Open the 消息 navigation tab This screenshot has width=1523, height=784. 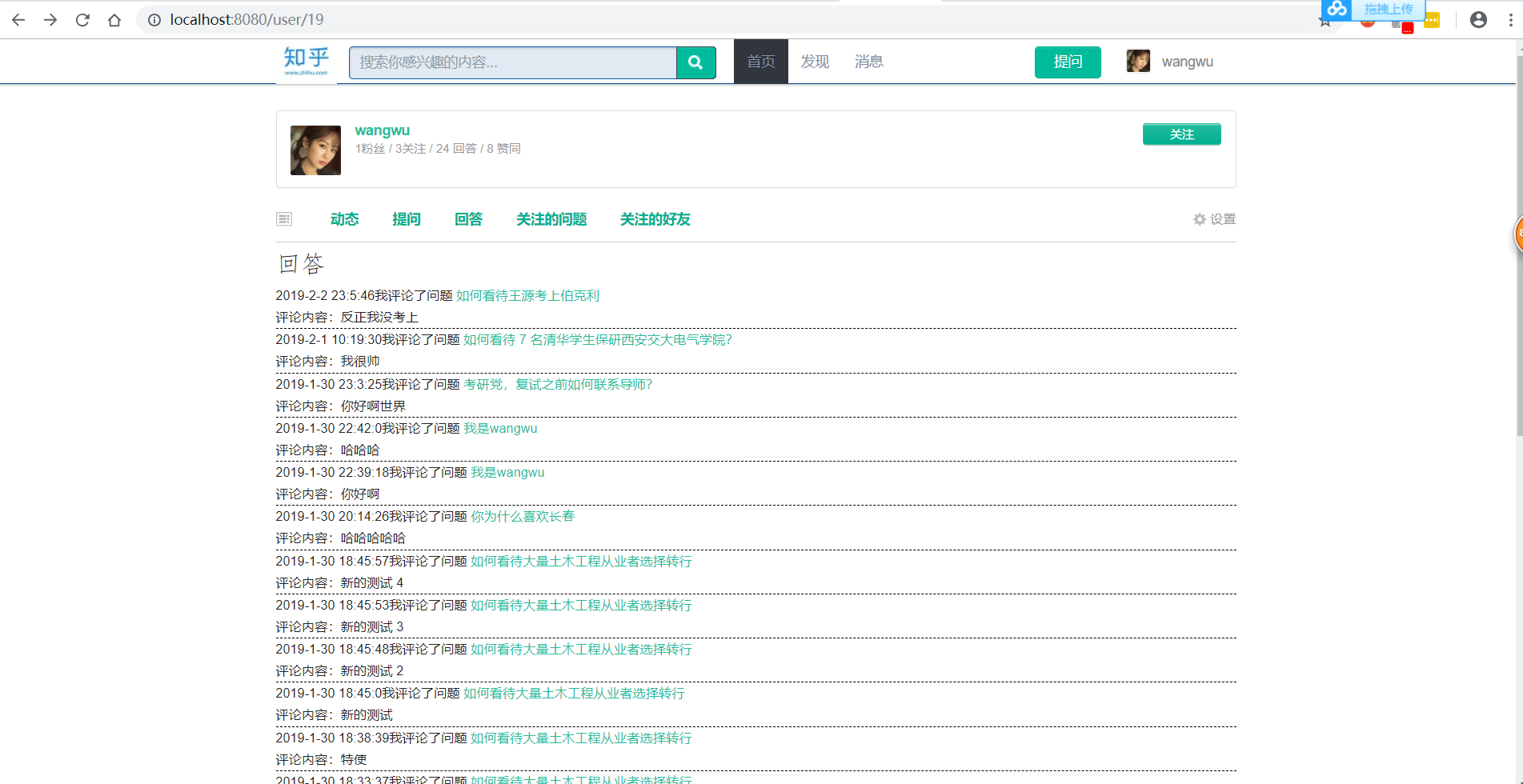click(x=868, y=62)
